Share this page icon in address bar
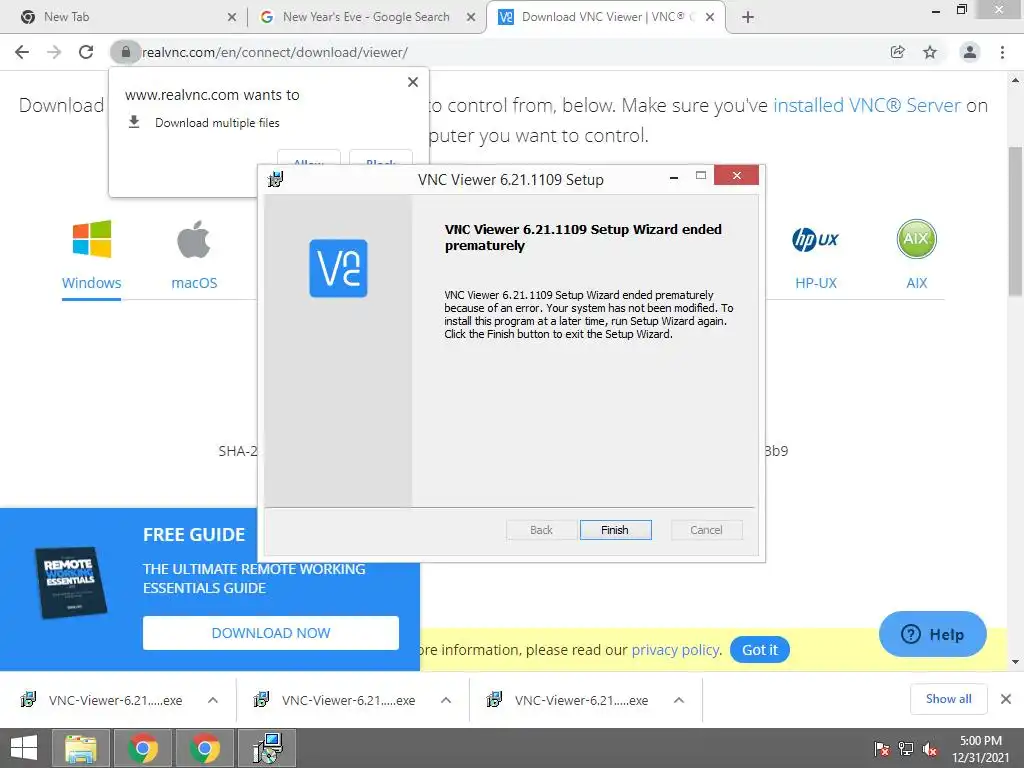Viewport: 1024px width, 768px height. coord(898,52)
